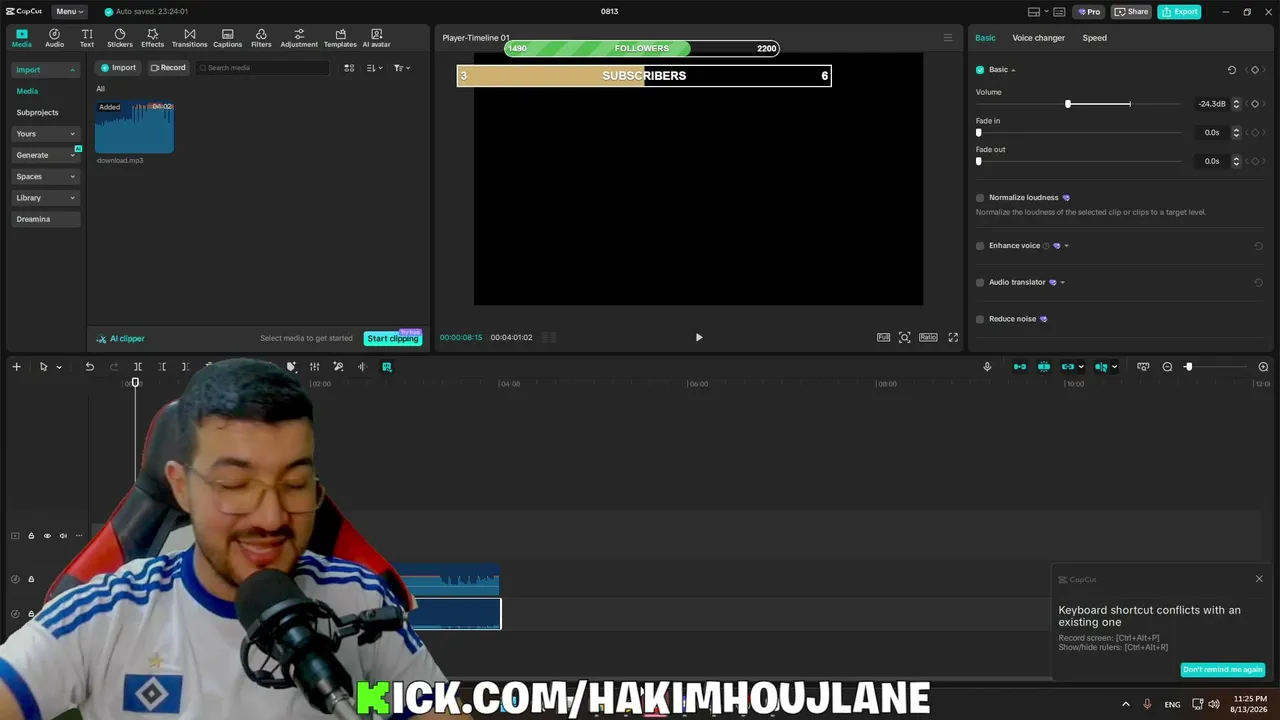Click the Import button in media panel
1280x720 pixels.
[118, 68]
